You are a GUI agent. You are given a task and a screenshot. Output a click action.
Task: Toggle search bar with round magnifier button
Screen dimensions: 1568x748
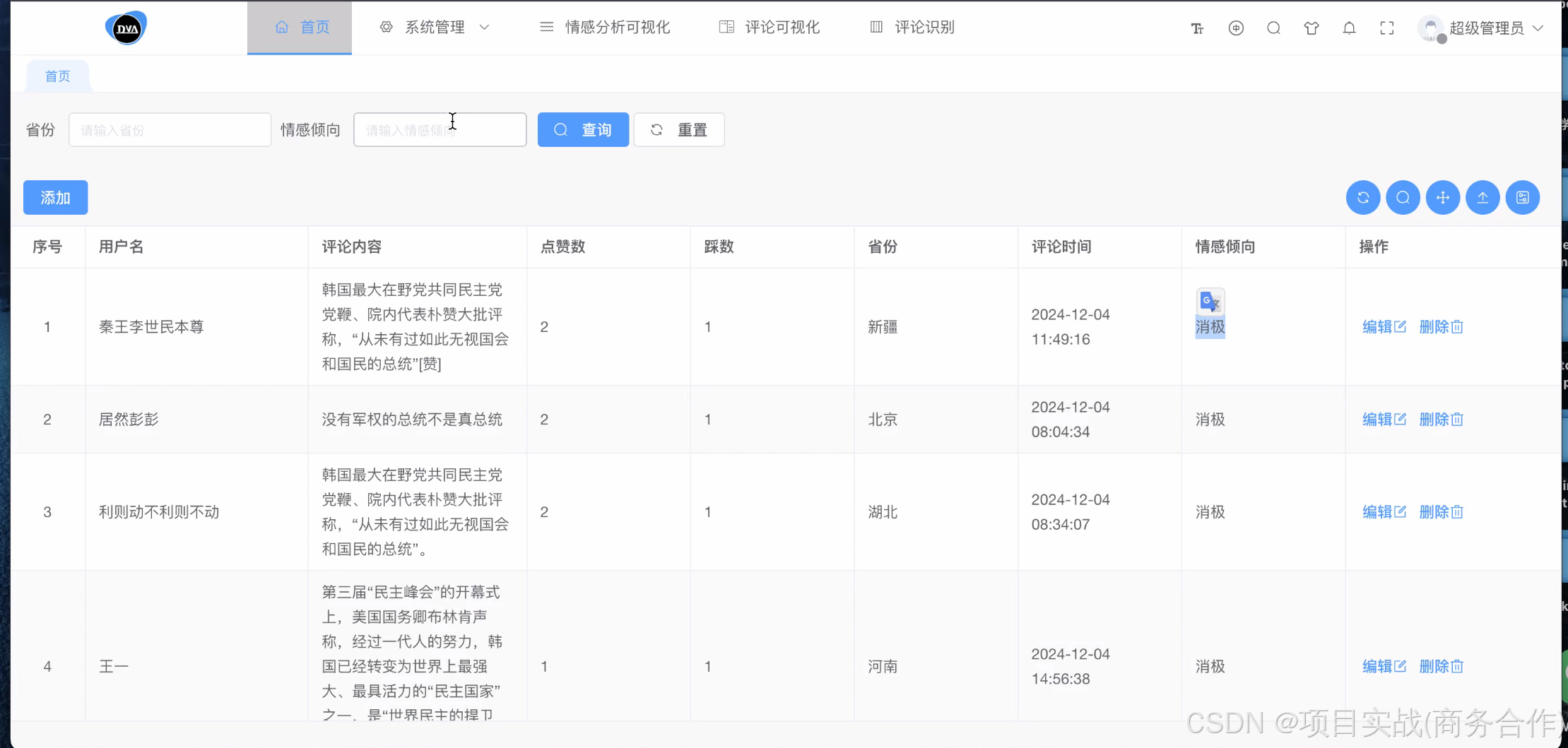[x=1403, y=198]
